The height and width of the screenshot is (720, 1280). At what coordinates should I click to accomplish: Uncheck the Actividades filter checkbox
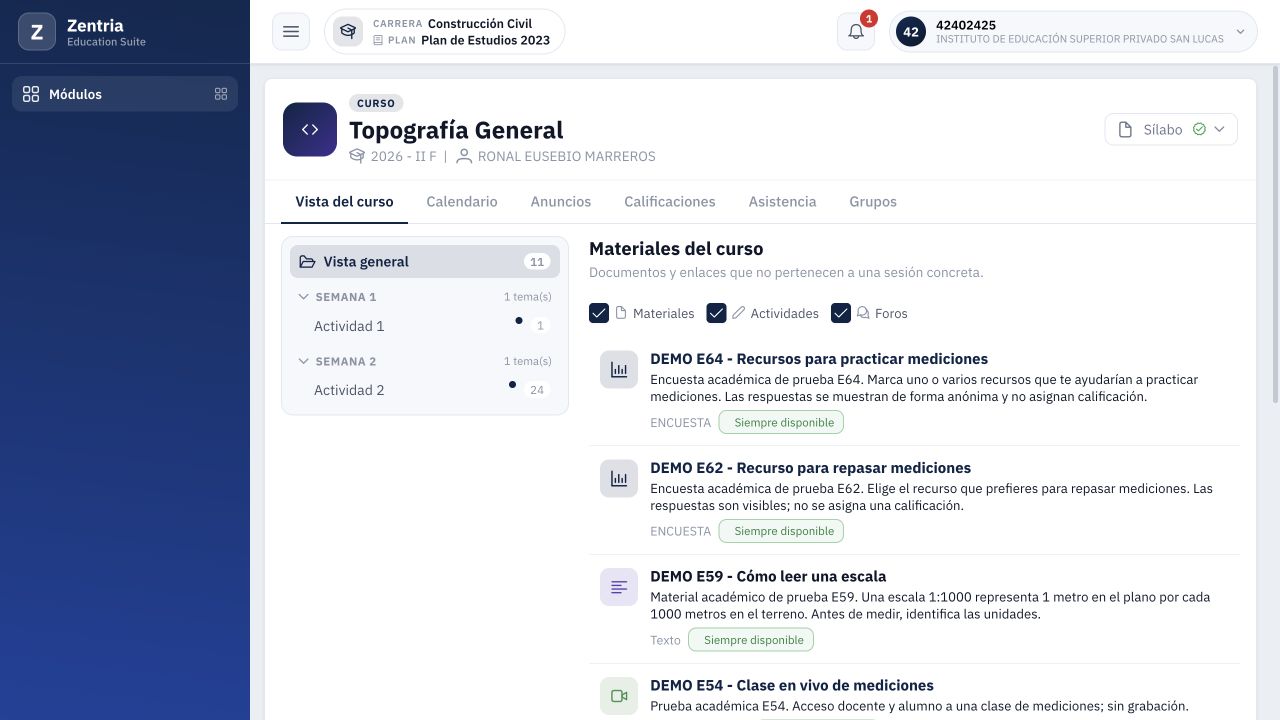pos(716,313)
